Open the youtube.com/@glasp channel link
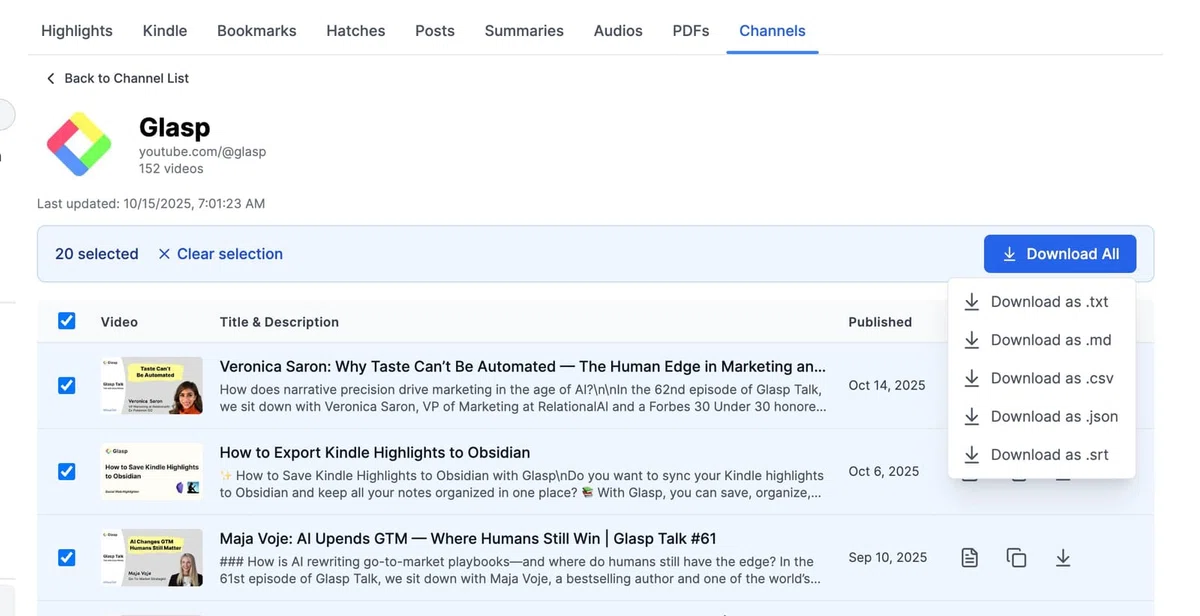 coord(202,152)
